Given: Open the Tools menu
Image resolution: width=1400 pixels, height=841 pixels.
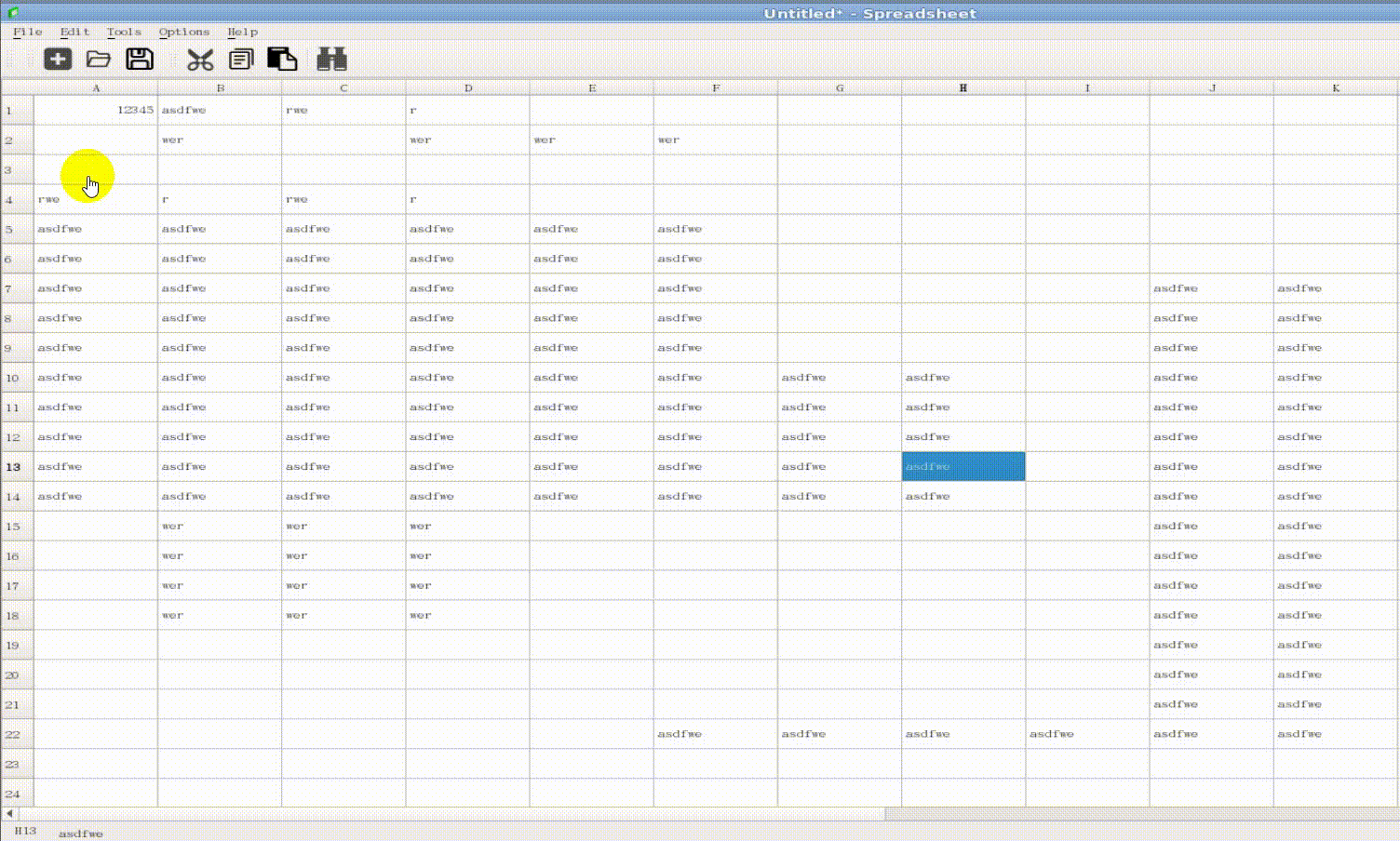Looking at the screenshot, I should 123,32.
